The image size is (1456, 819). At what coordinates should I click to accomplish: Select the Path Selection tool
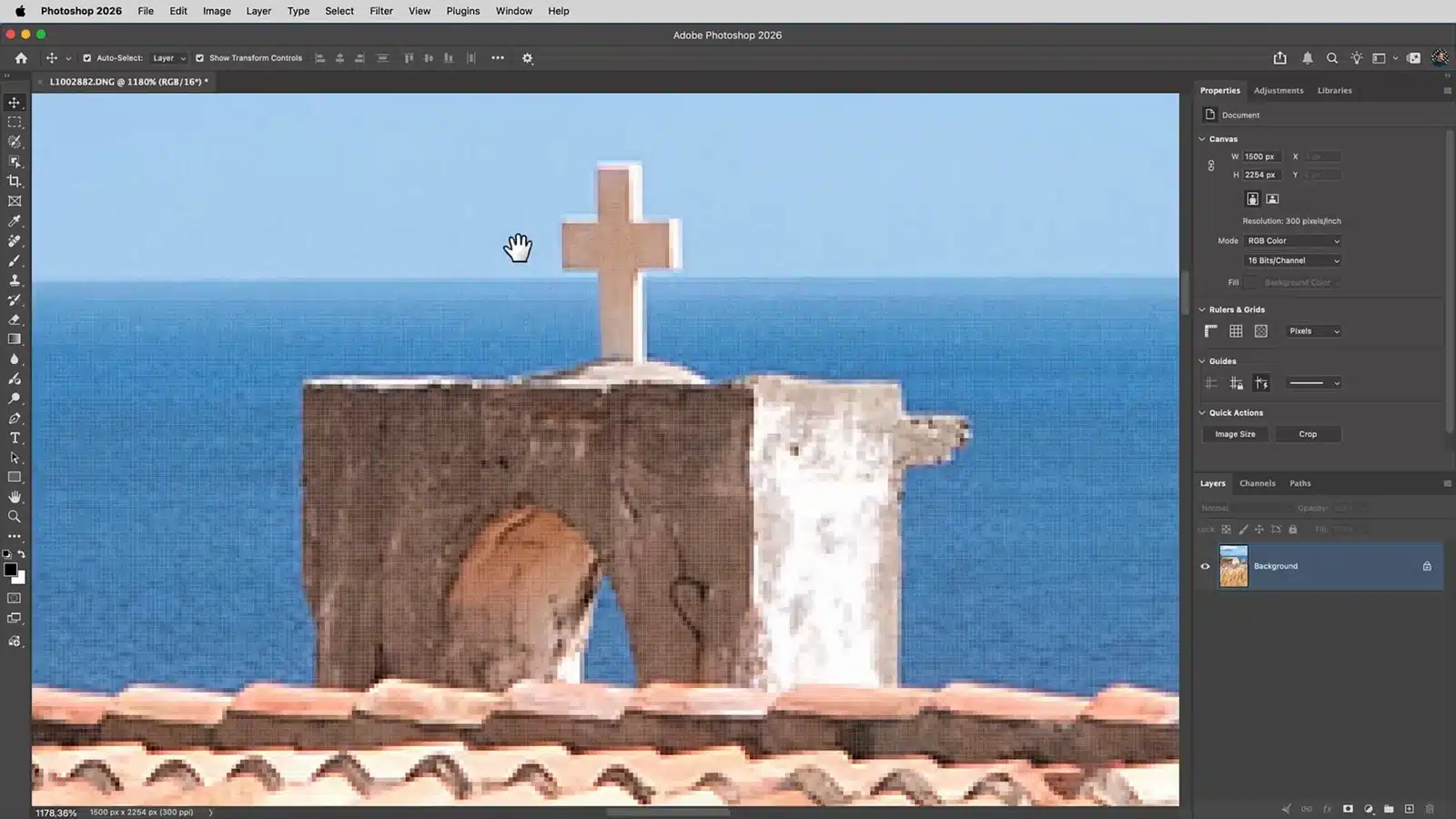point(15,458)
